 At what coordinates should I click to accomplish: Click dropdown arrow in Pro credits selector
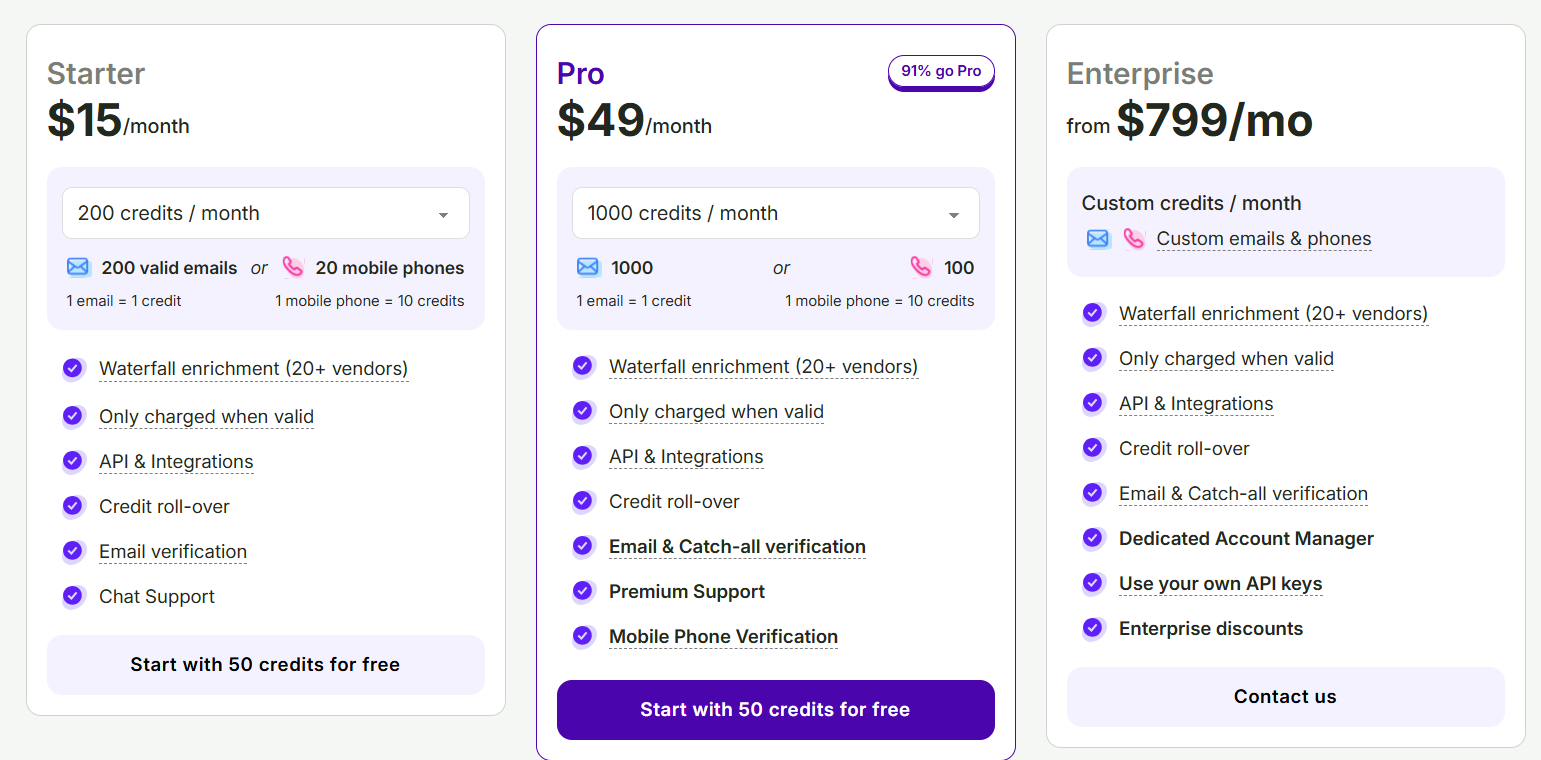(953, 215)
